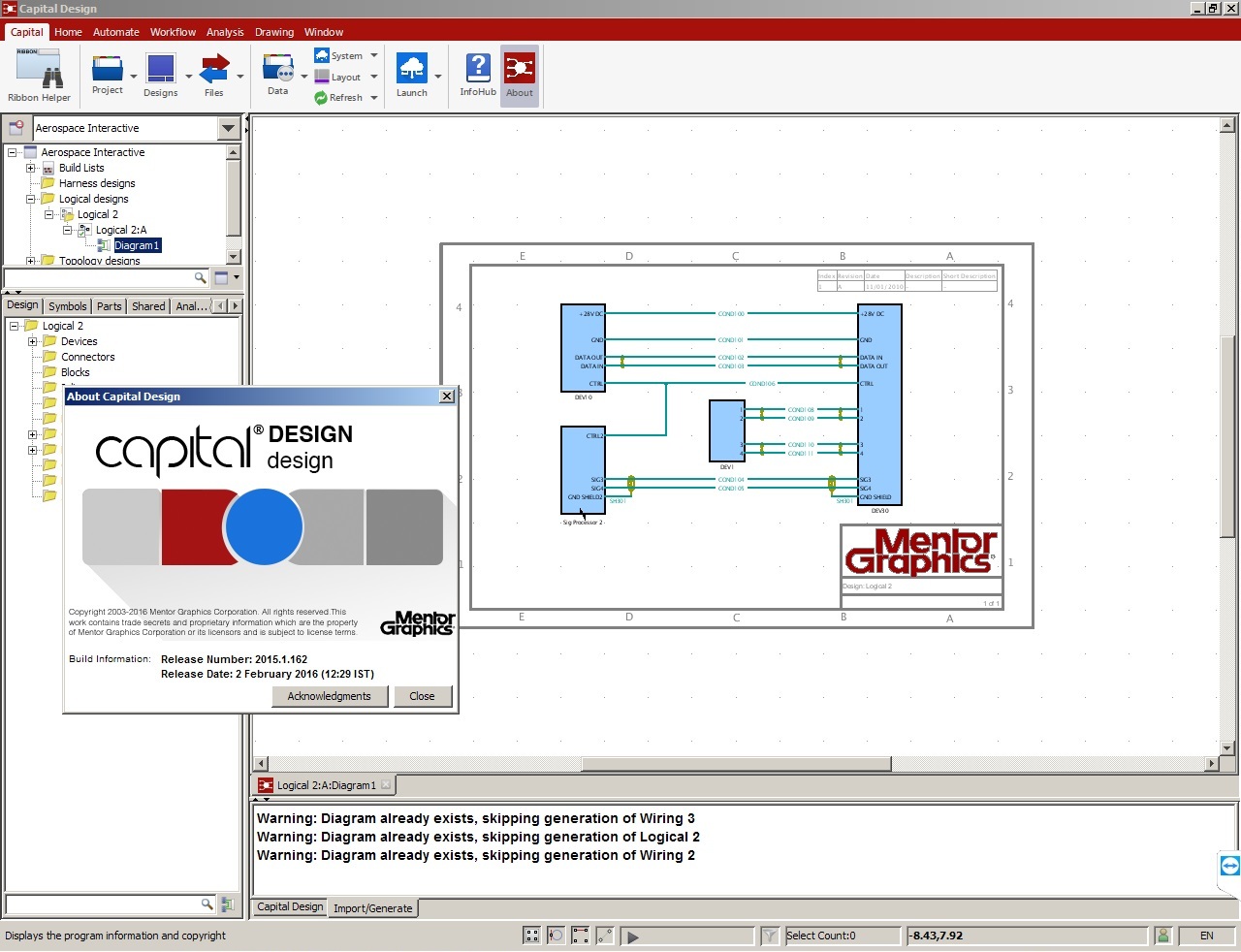The height and width of the screenshot is (952, 1241).
Task: Close the Logical 2:A:Diagram1 tab
Action: [386, 784]
